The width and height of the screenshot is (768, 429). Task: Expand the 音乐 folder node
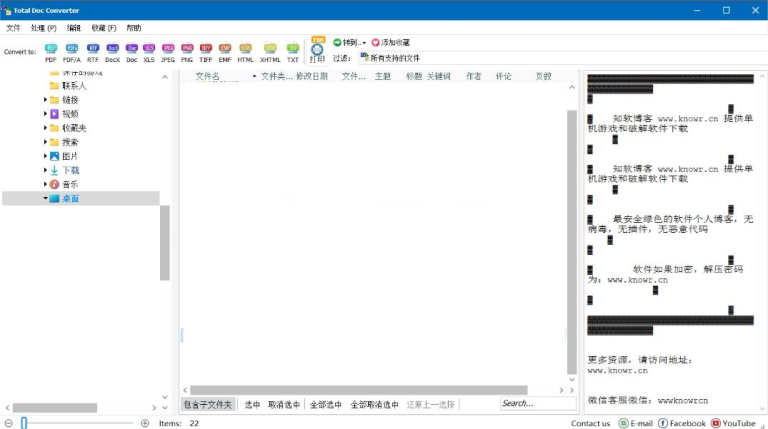[x=45, y=184]
